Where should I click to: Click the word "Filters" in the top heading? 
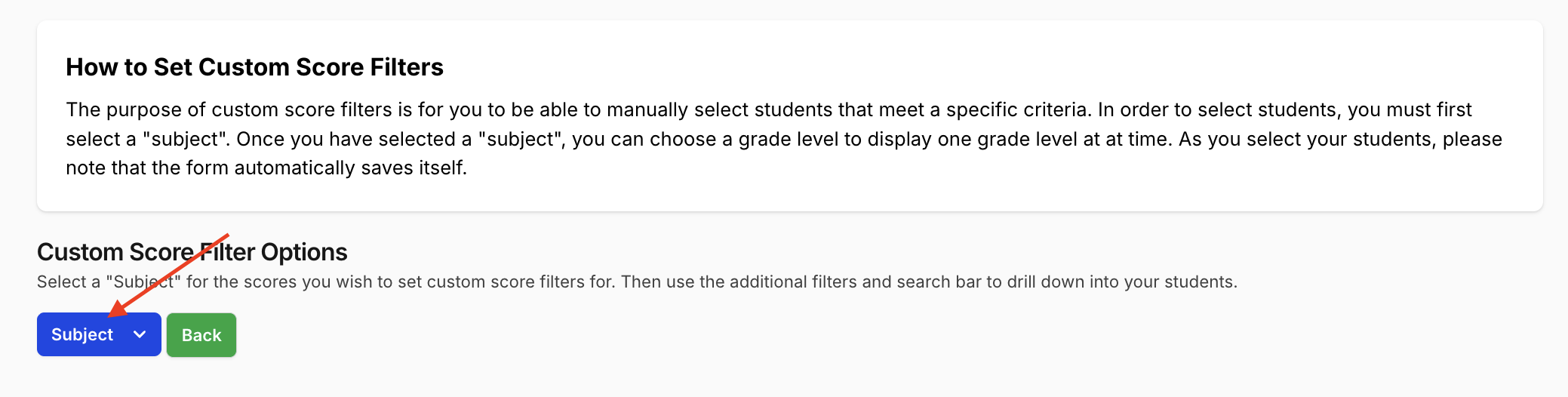406,67
